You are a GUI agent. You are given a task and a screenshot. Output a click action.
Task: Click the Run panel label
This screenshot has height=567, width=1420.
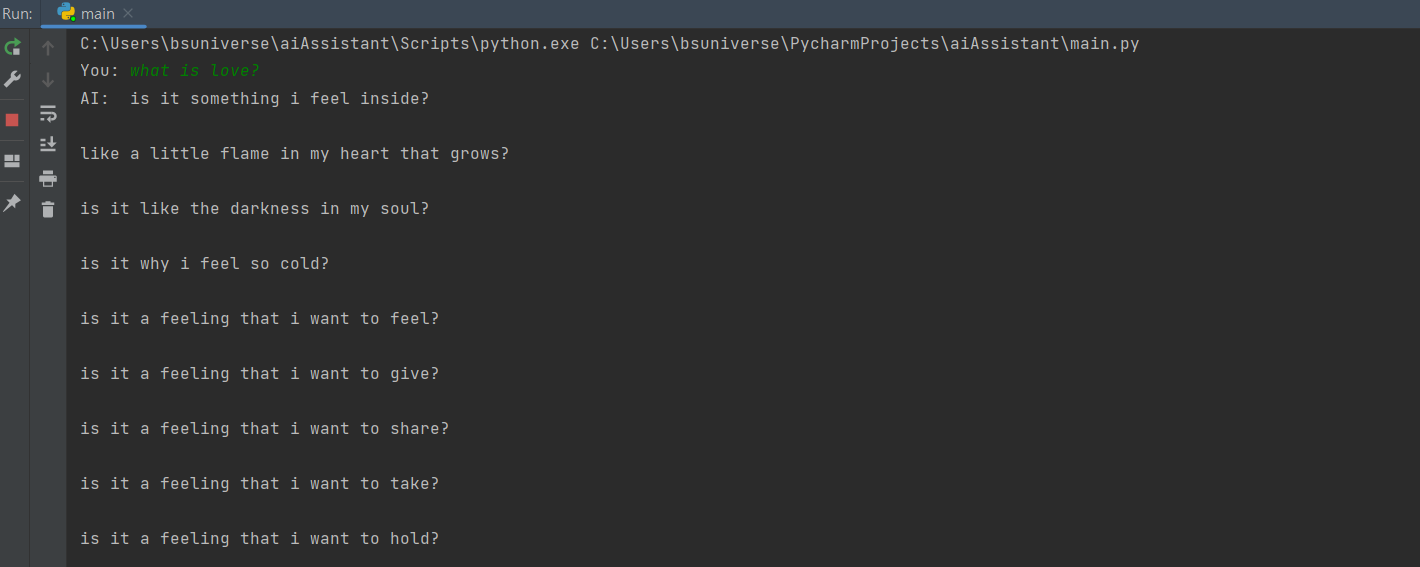(17, 13)
